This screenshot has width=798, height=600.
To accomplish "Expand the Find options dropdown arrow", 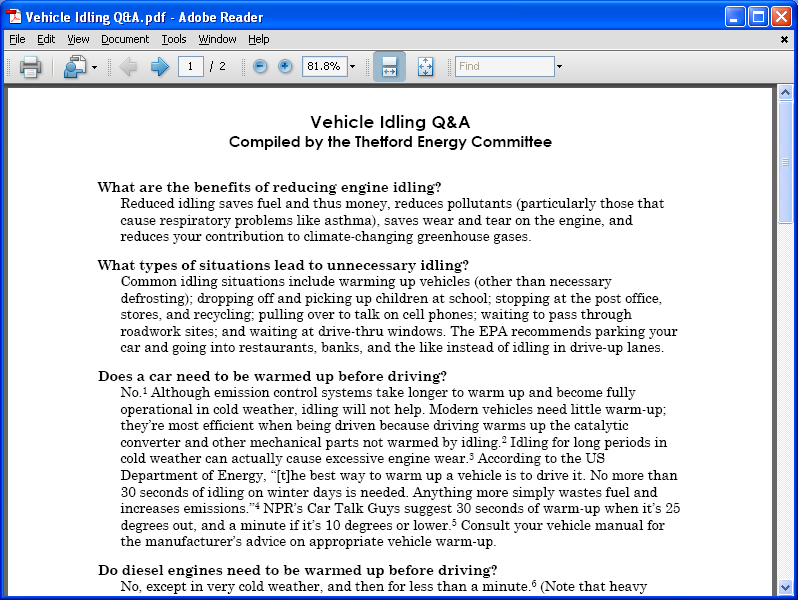I will (559, 67).
